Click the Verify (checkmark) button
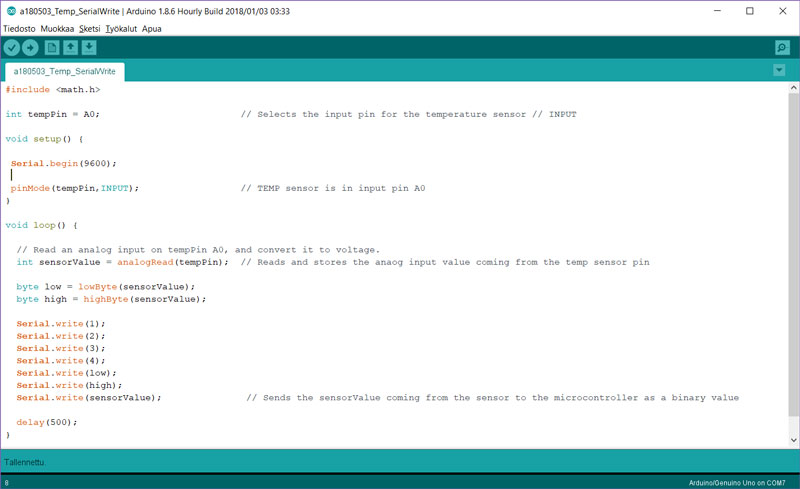Image resolution: width=800 pixels, height=489 pixels. [x=12, y=48]
